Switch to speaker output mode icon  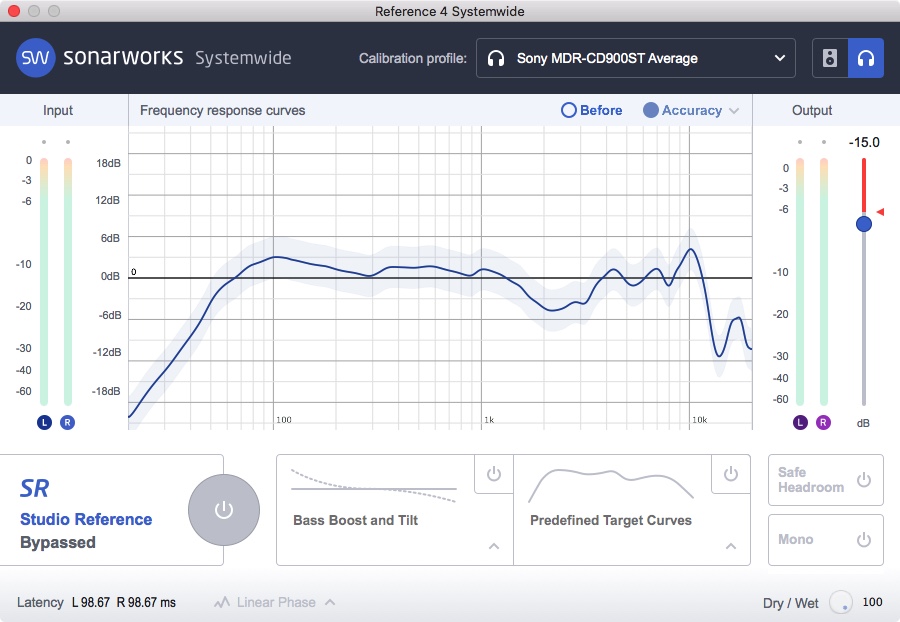(830, 58)
